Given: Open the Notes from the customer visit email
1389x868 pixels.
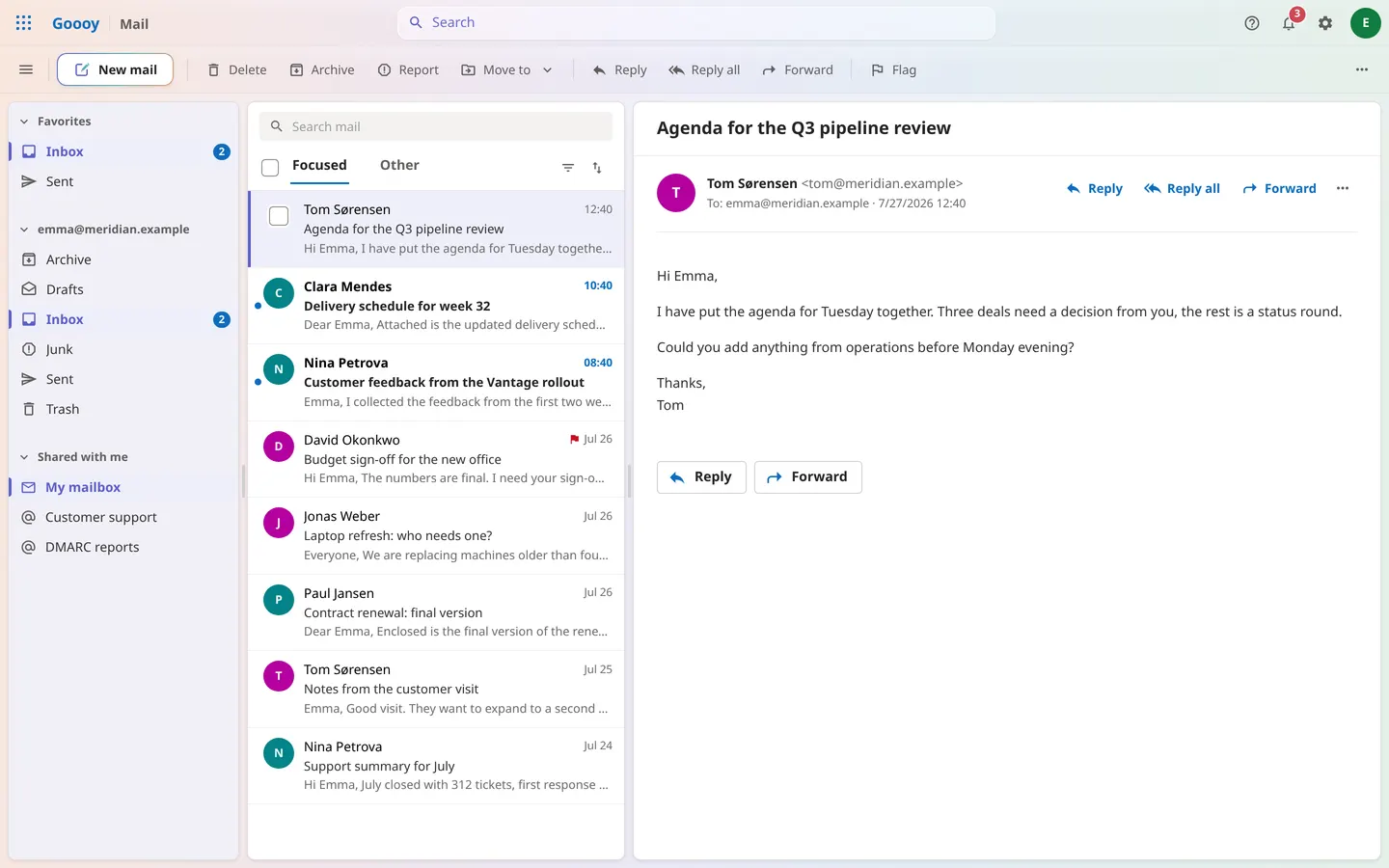Looking at the screenshot, I should click(436, 689).
